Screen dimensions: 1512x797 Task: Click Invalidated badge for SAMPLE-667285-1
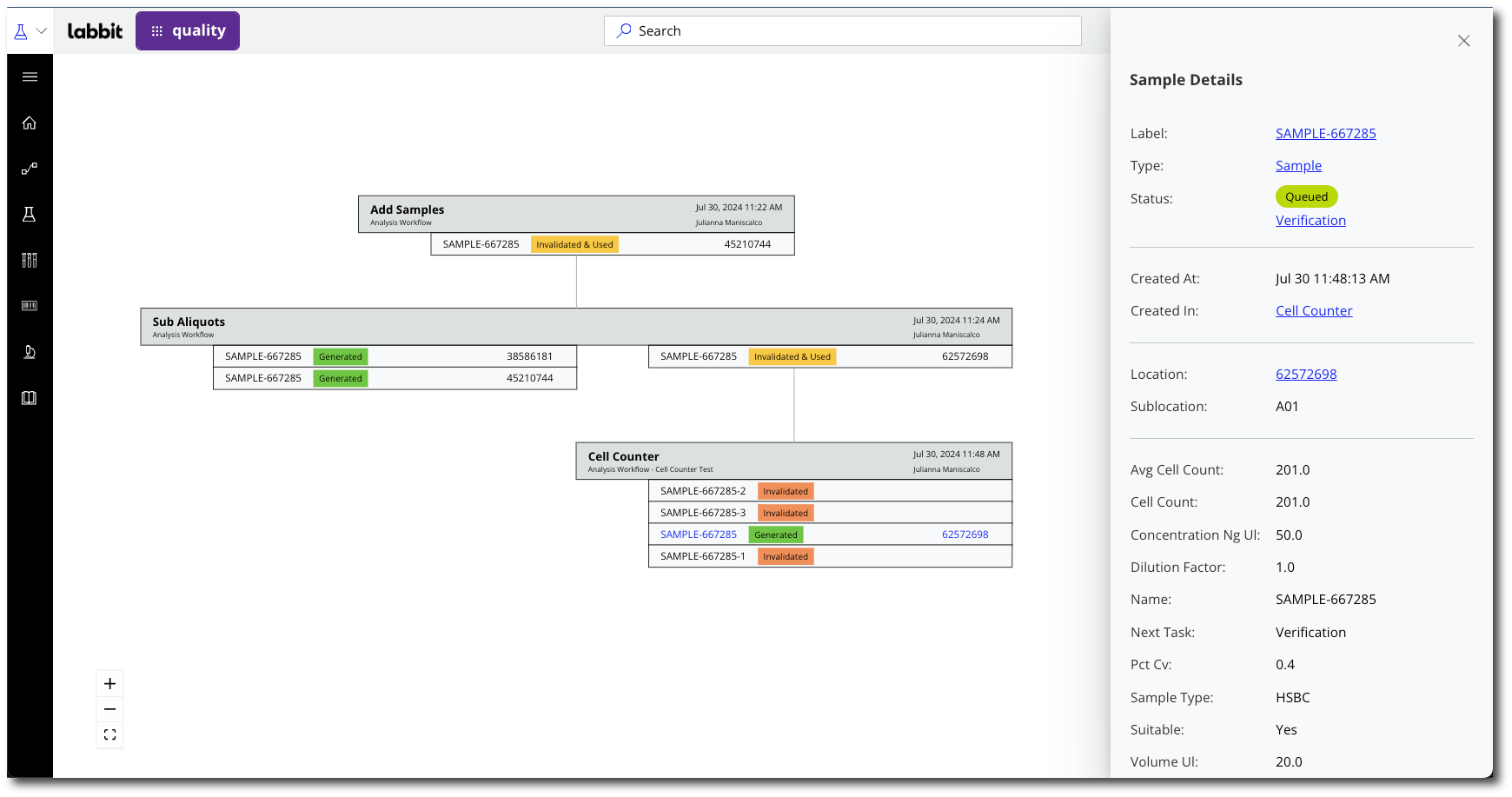[786, 557]
